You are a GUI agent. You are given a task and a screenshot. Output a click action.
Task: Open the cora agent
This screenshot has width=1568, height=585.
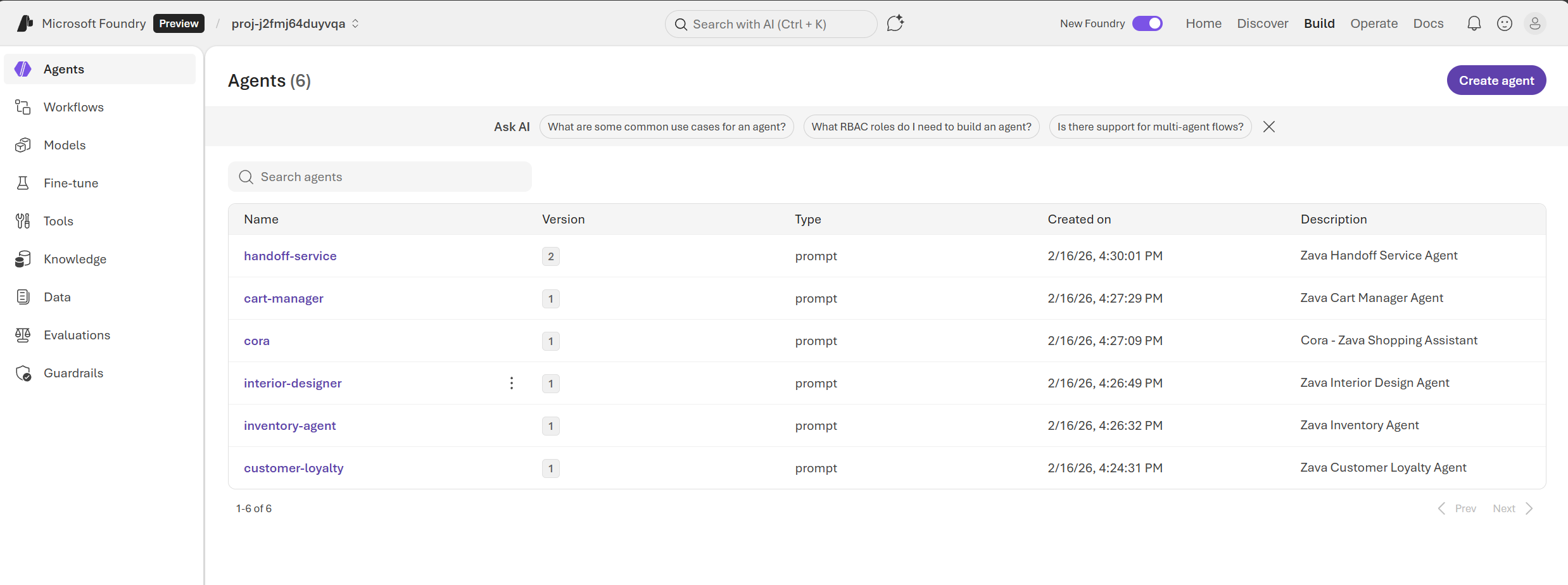pyautogui.click(x=256, y=341)
